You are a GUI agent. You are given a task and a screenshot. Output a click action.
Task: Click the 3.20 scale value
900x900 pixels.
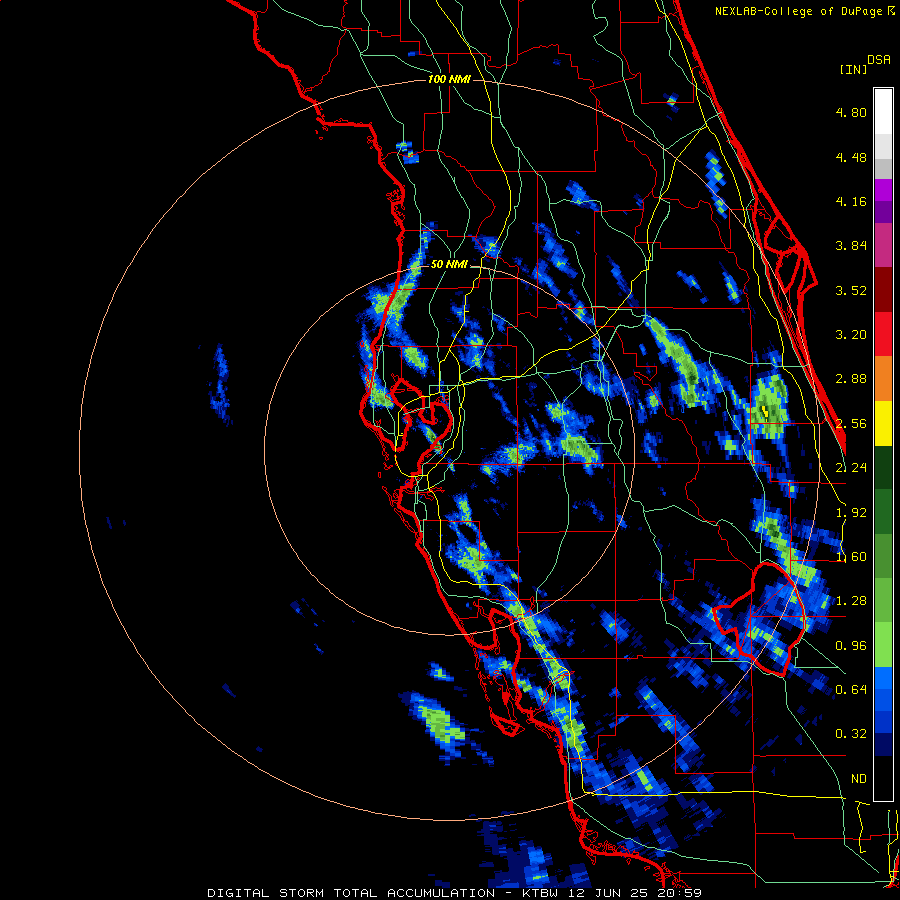[x=851, y=335]
